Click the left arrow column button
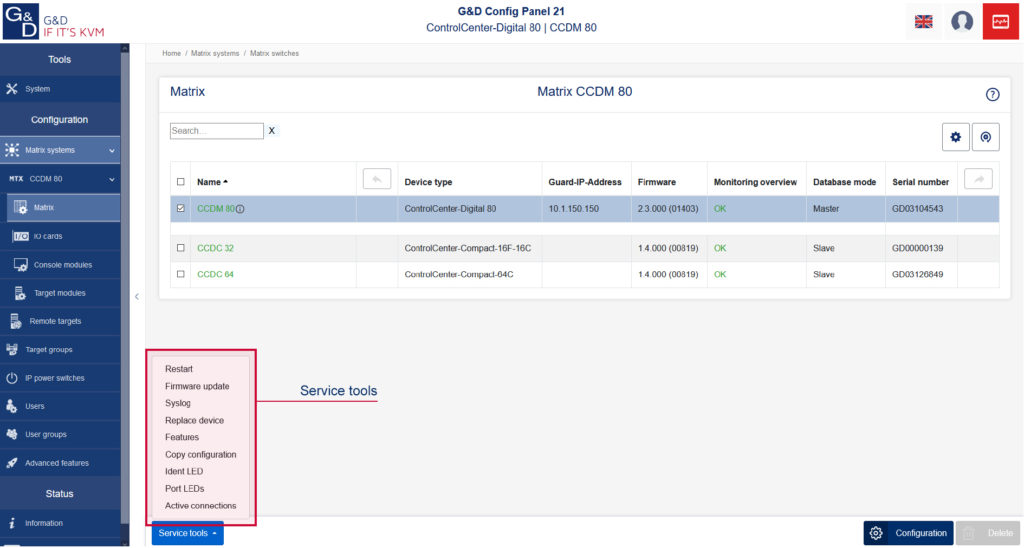Screen dimensions: 1024x548 (377, 179)
